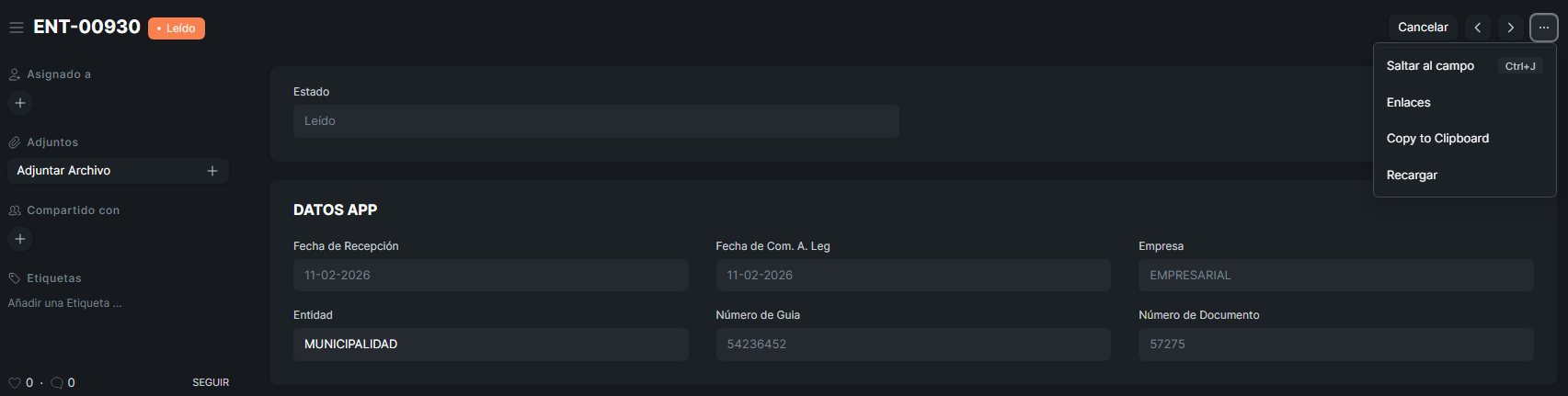Click the Número de Guia field
Viewport: 1568px width, 396px height.
click(912, 345)
